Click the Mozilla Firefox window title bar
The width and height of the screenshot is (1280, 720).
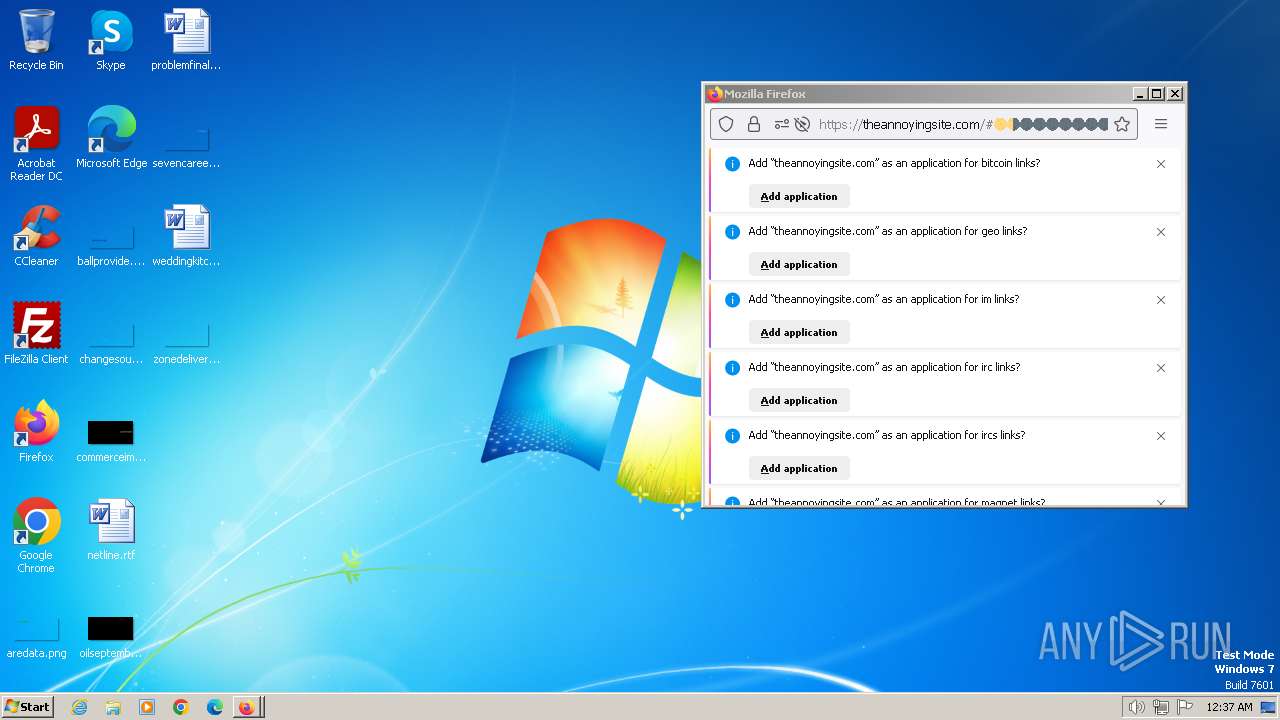[918, 93]
